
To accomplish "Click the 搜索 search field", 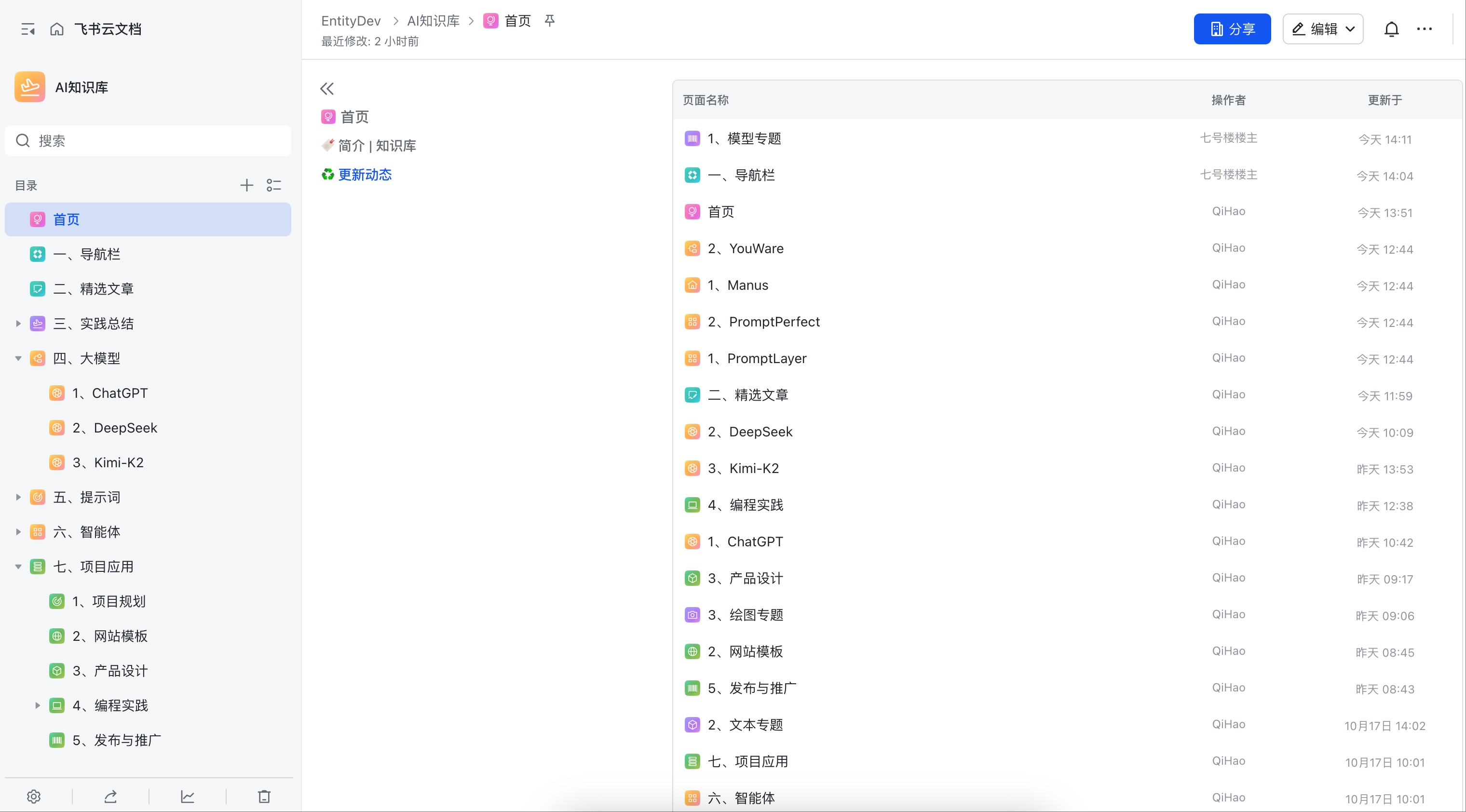I will click(x=148, y=141).
